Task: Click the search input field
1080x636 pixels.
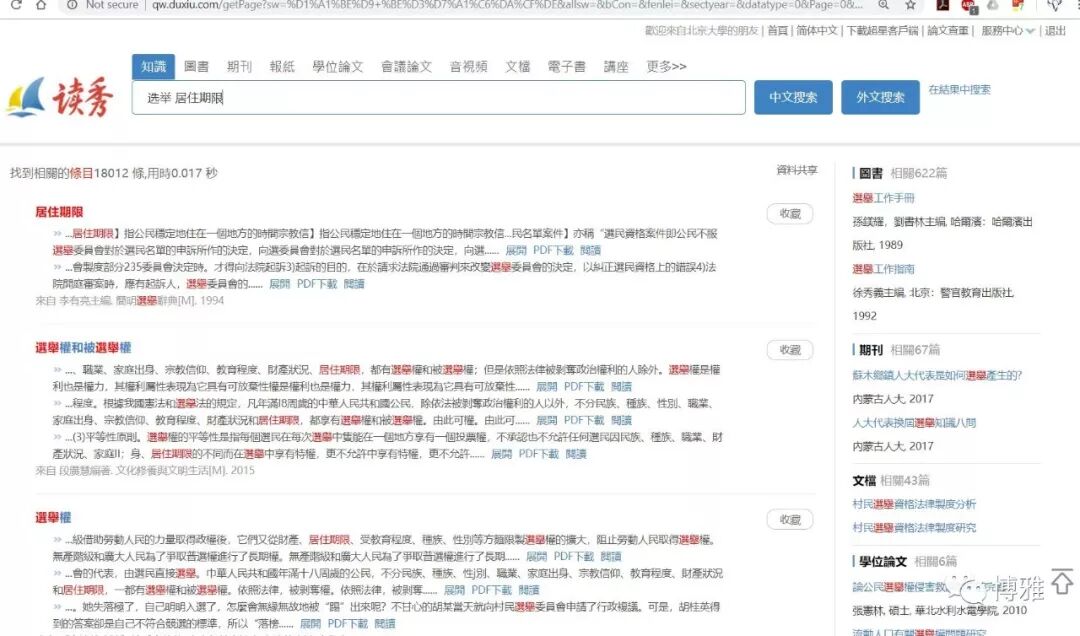Action: 438,98
